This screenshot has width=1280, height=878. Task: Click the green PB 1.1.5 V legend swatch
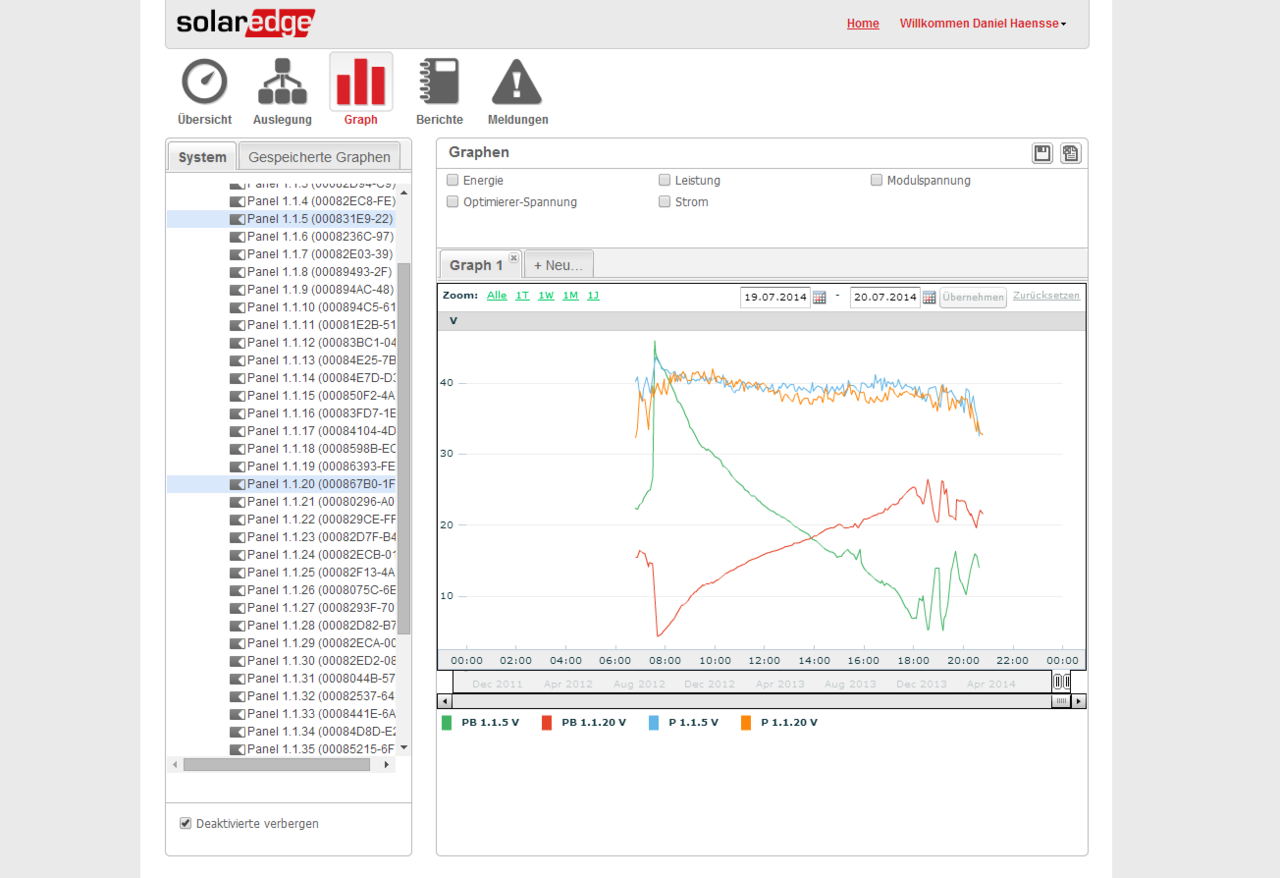(x=446, y=723)
